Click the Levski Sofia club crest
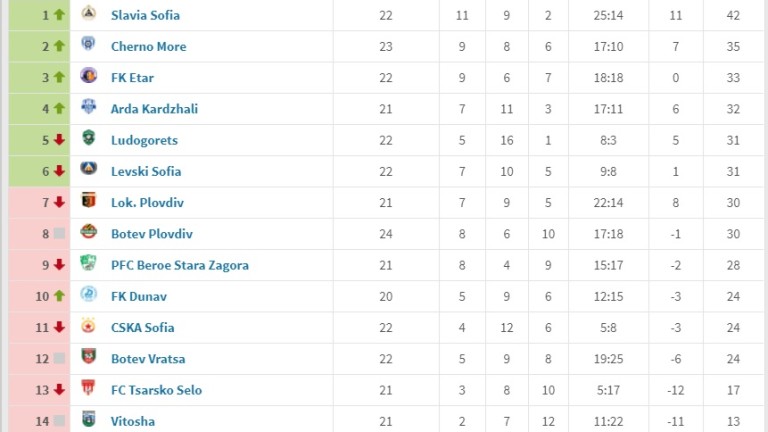This screenshot has width=768, height=432. tap(89, 170)
